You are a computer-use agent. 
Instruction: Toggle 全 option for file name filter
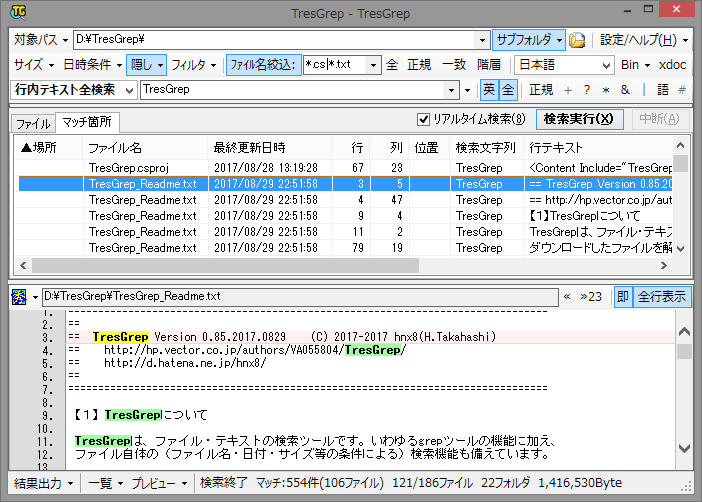click(392, 65)
